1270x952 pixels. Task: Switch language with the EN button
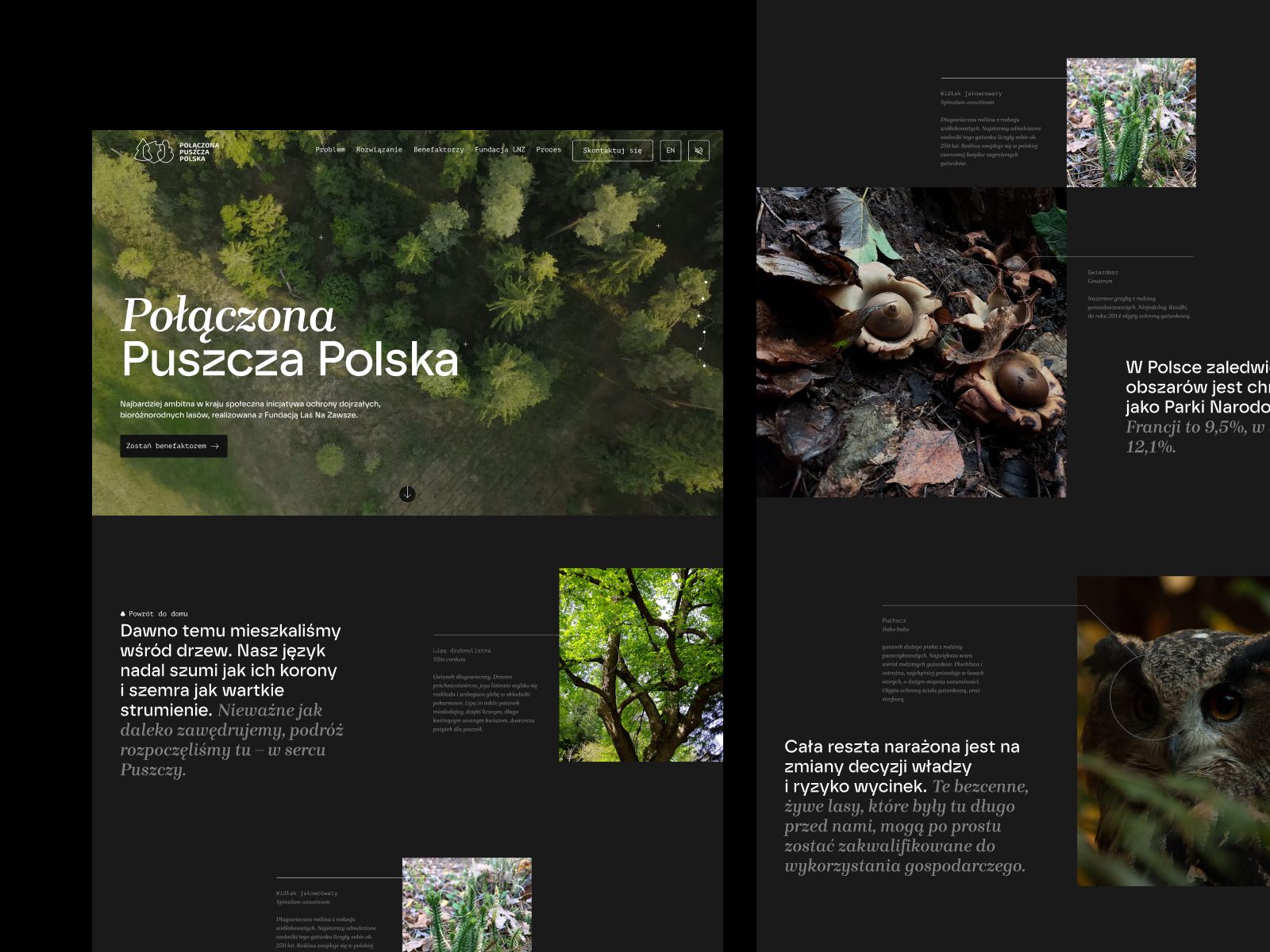pyautogui.click(x=671, y=151)
